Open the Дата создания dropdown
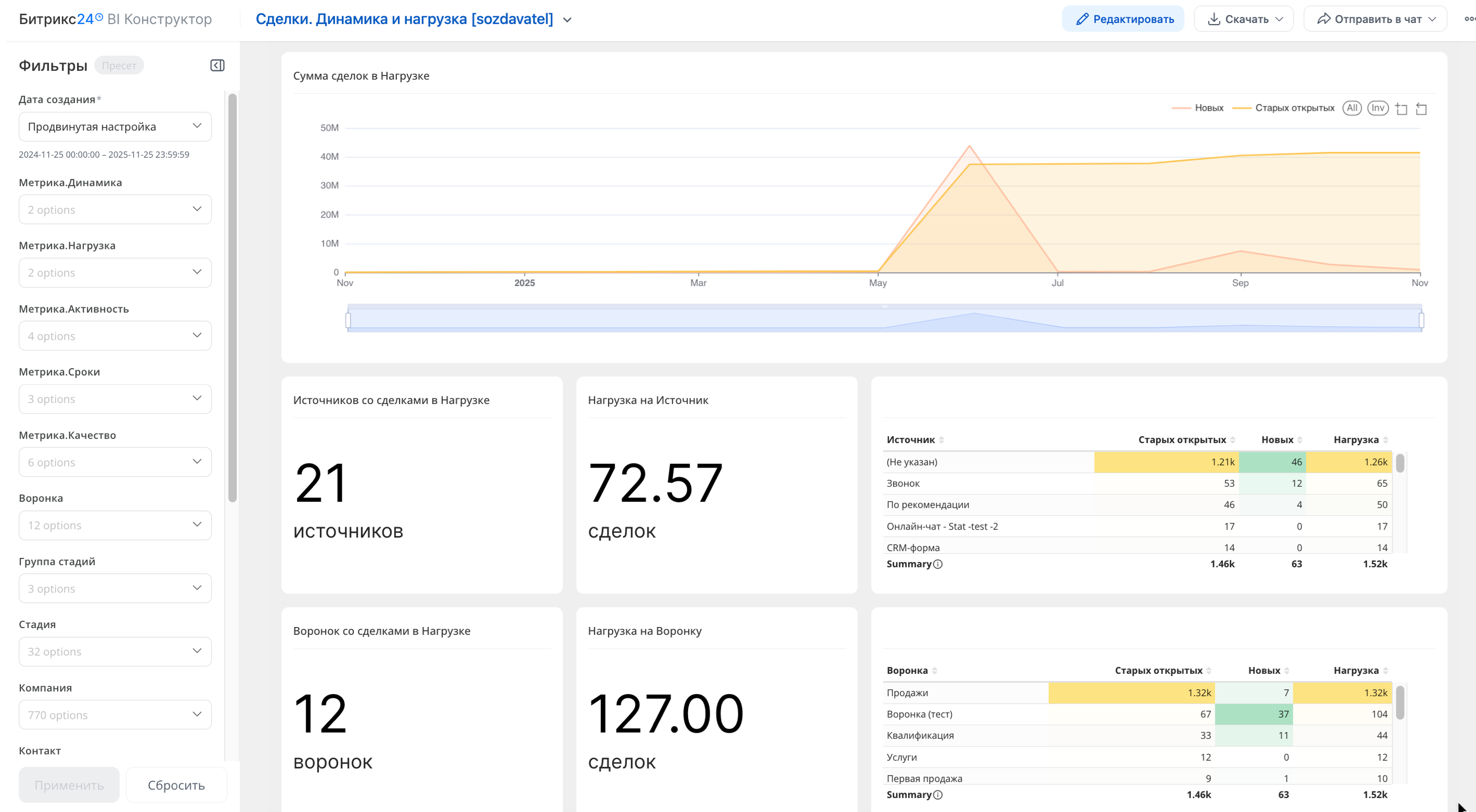This screenshot has height=812, width=1476. 115,127
